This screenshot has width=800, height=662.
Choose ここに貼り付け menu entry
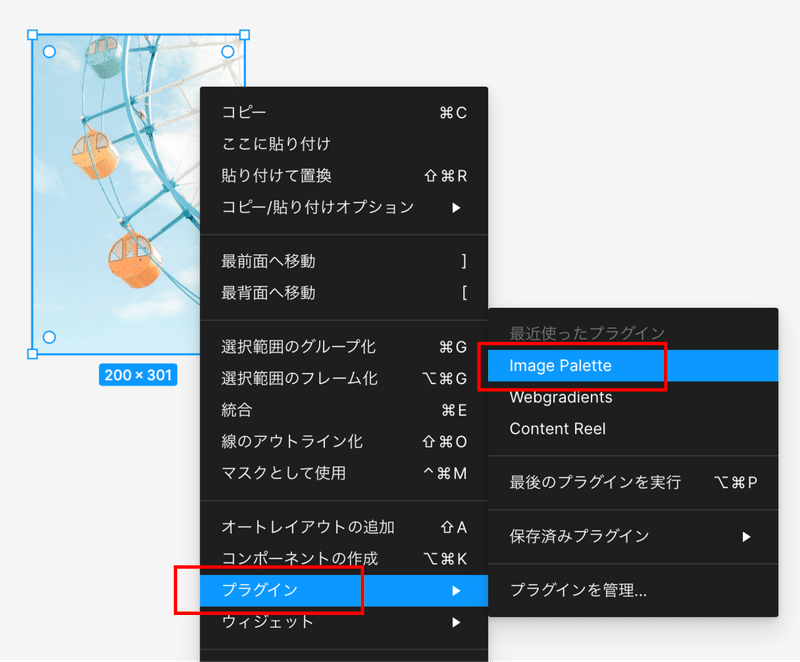(344, 144)
